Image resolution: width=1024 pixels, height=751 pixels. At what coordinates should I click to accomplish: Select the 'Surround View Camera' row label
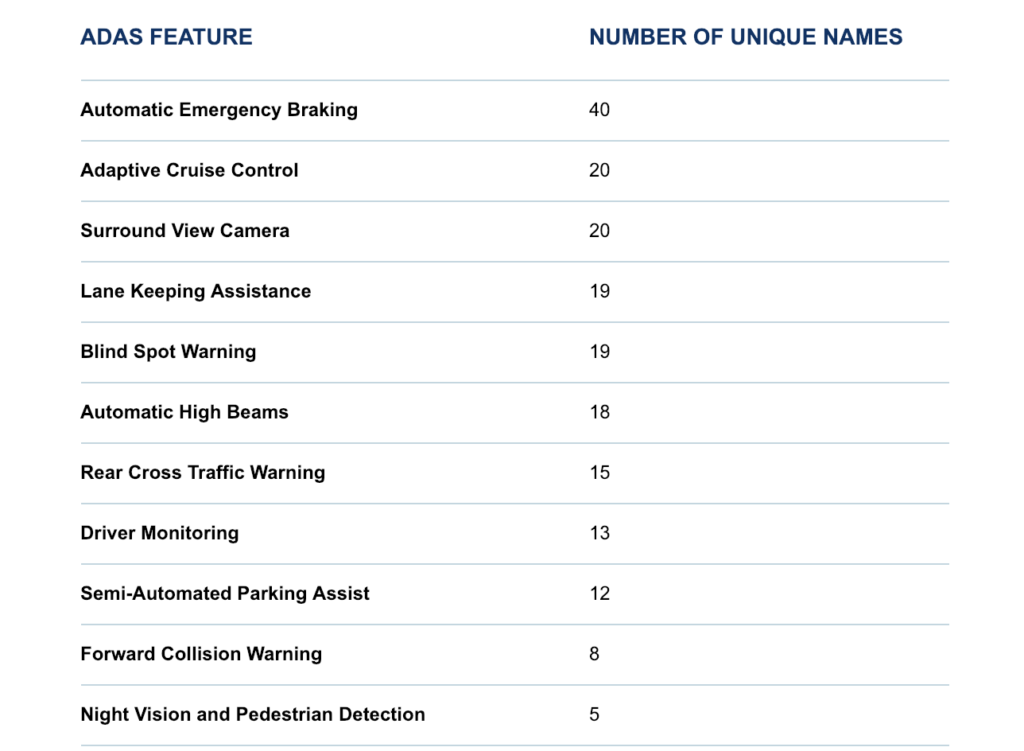click(185, 231)
